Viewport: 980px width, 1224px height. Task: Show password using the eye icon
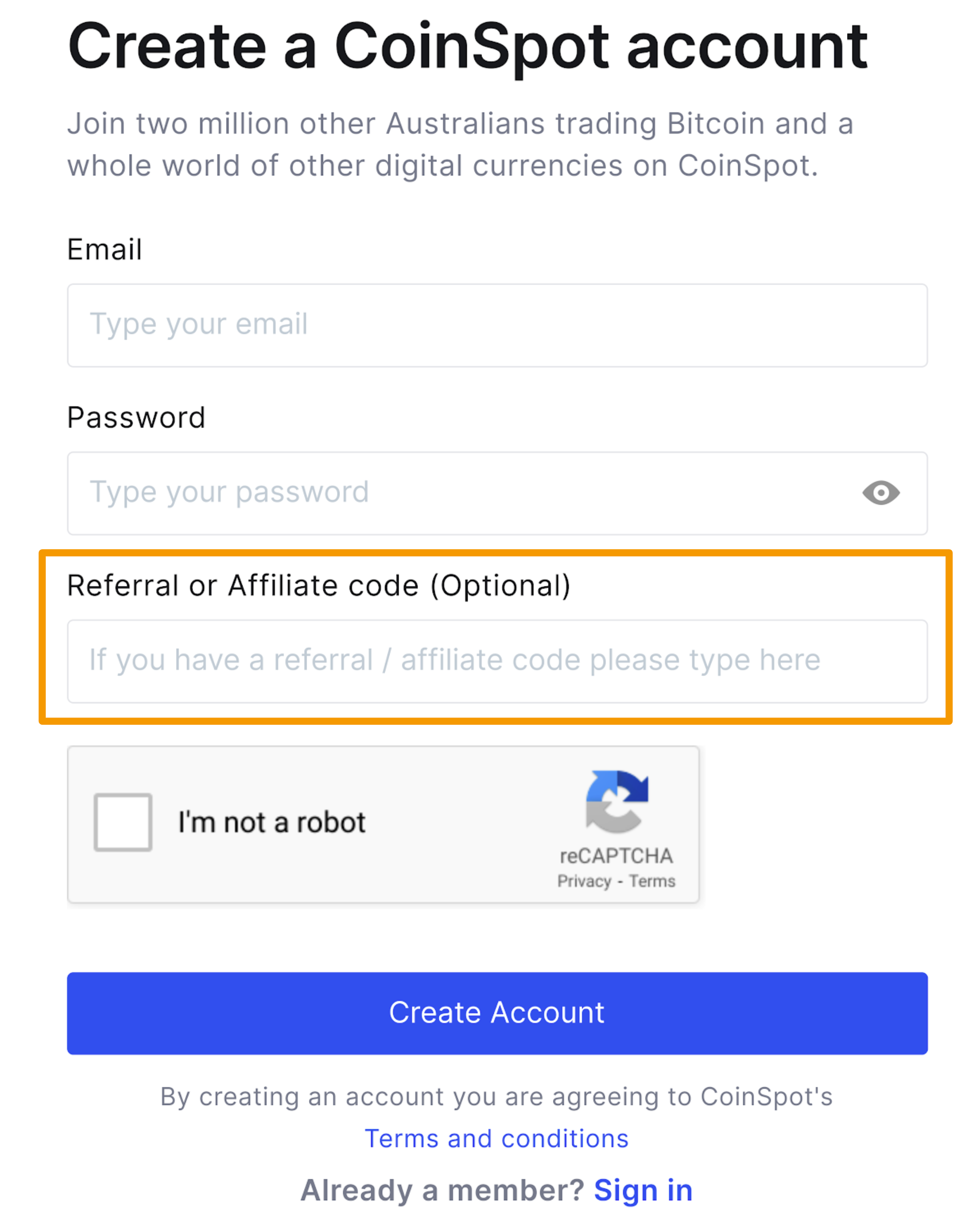coord(880,492)
